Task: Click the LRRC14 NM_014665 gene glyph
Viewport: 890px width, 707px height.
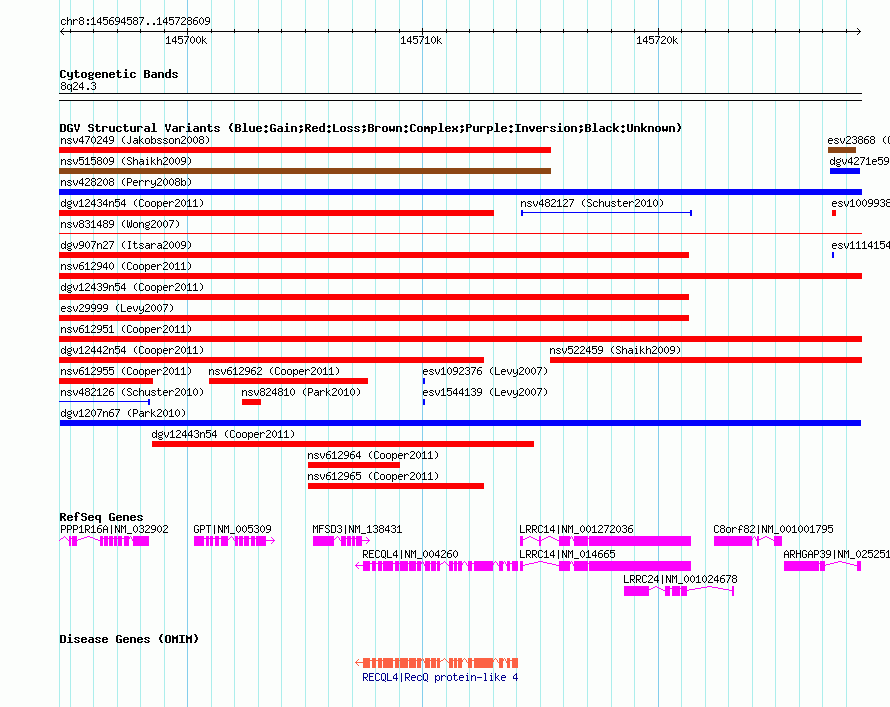Action: (x=605, y=566)
